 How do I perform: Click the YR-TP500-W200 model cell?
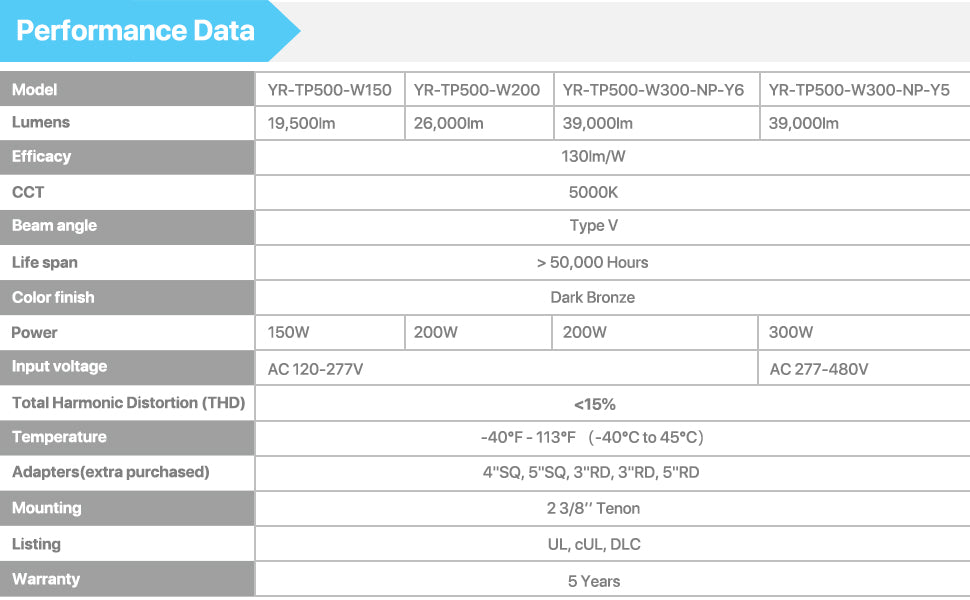point(476,90)
